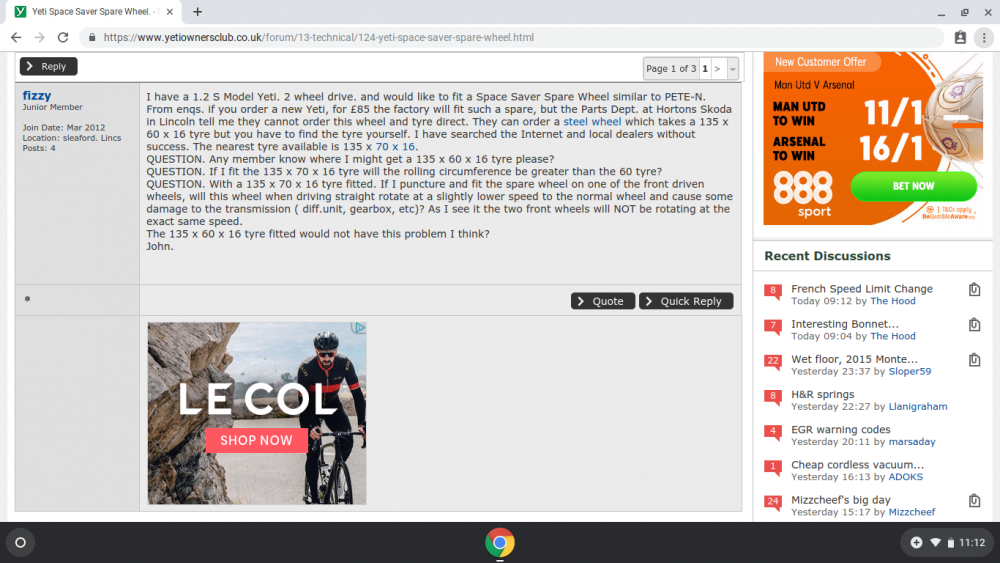Click the 8 replies badge for French Speed Limit
1000x563 pixels.
click(x=773, y=292)
